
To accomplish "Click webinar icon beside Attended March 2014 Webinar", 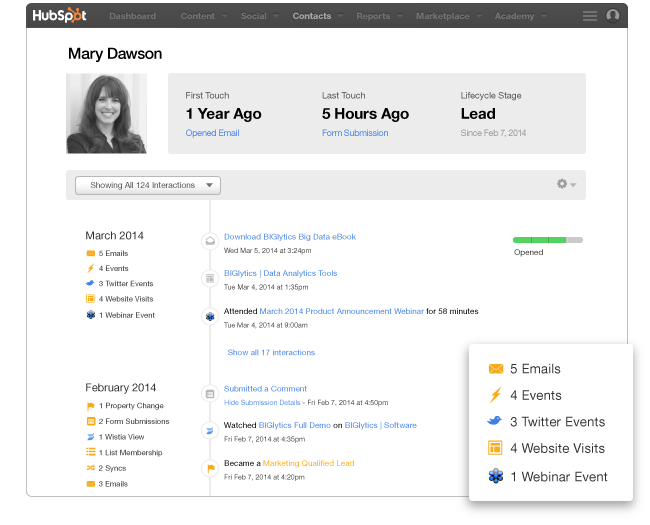I will click(x=210, y=317).
